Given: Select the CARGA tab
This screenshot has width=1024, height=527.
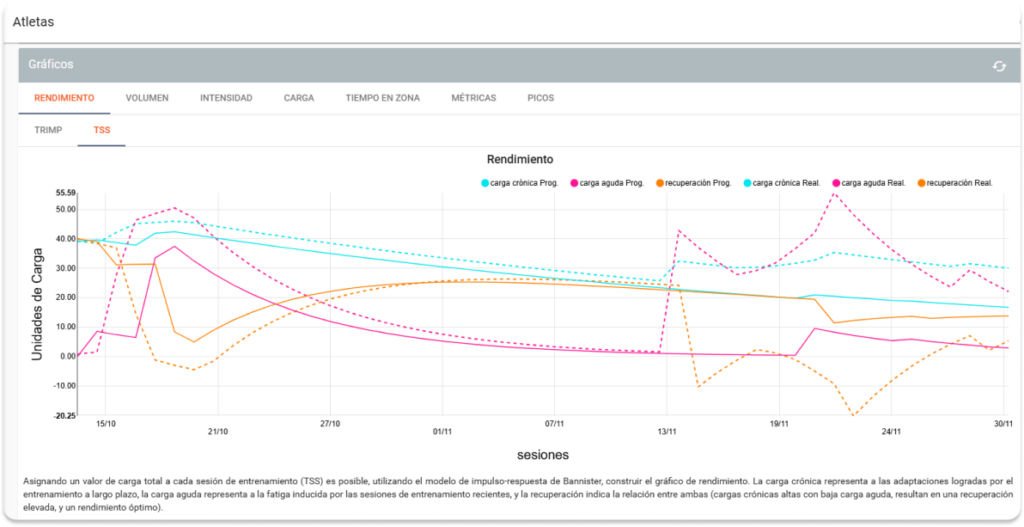Looking at the screenshot, I should [x=299, y=98].
